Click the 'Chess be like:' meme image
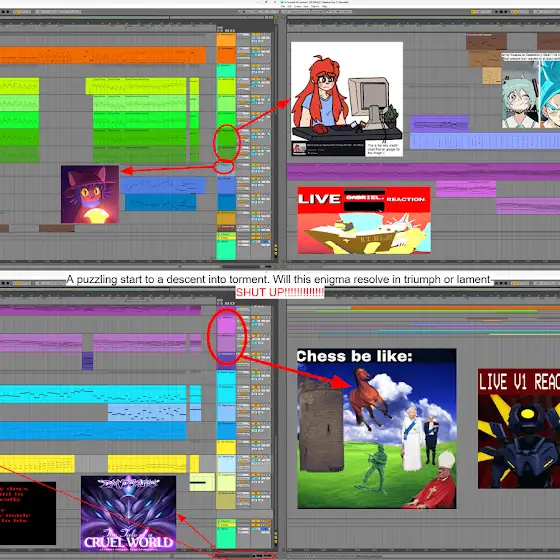This screenshot has width=560, height=560. [x=377, y=428]
